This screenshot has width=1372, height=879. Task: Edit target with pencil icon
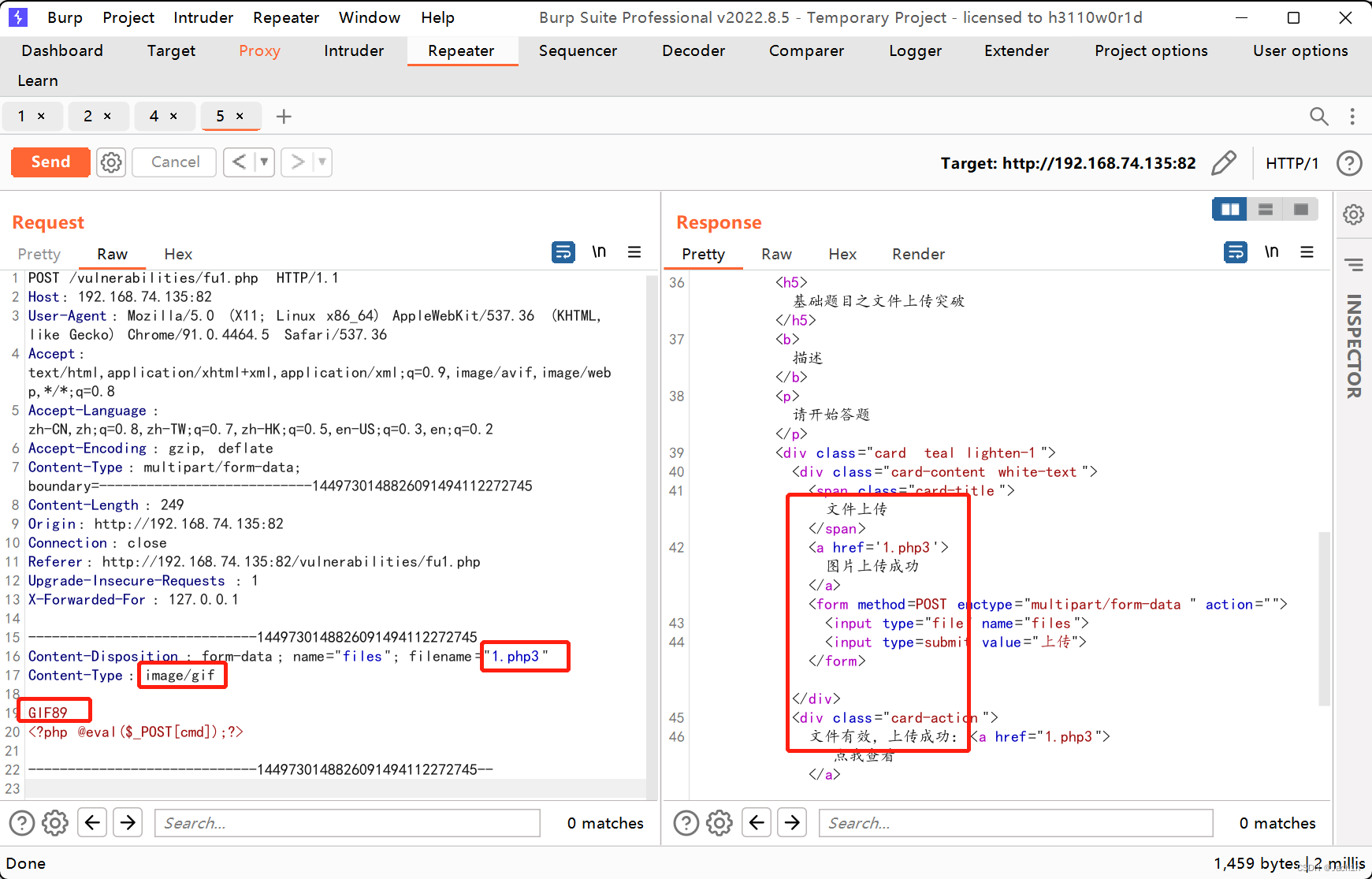pos(1223,163)
